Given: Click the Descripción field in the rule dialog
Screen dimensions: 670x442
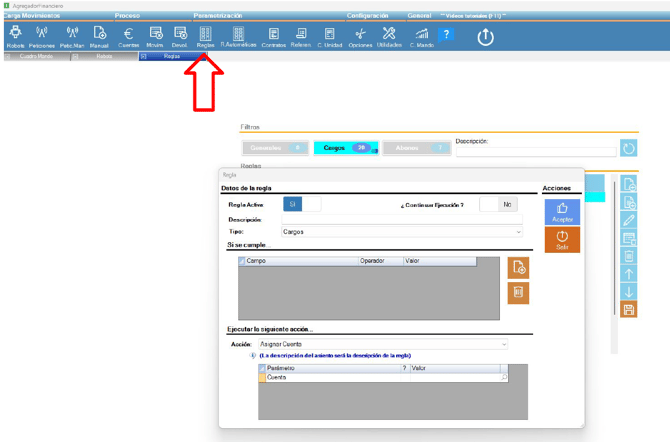Looking at the screenshot, I should tap(400, 219).
